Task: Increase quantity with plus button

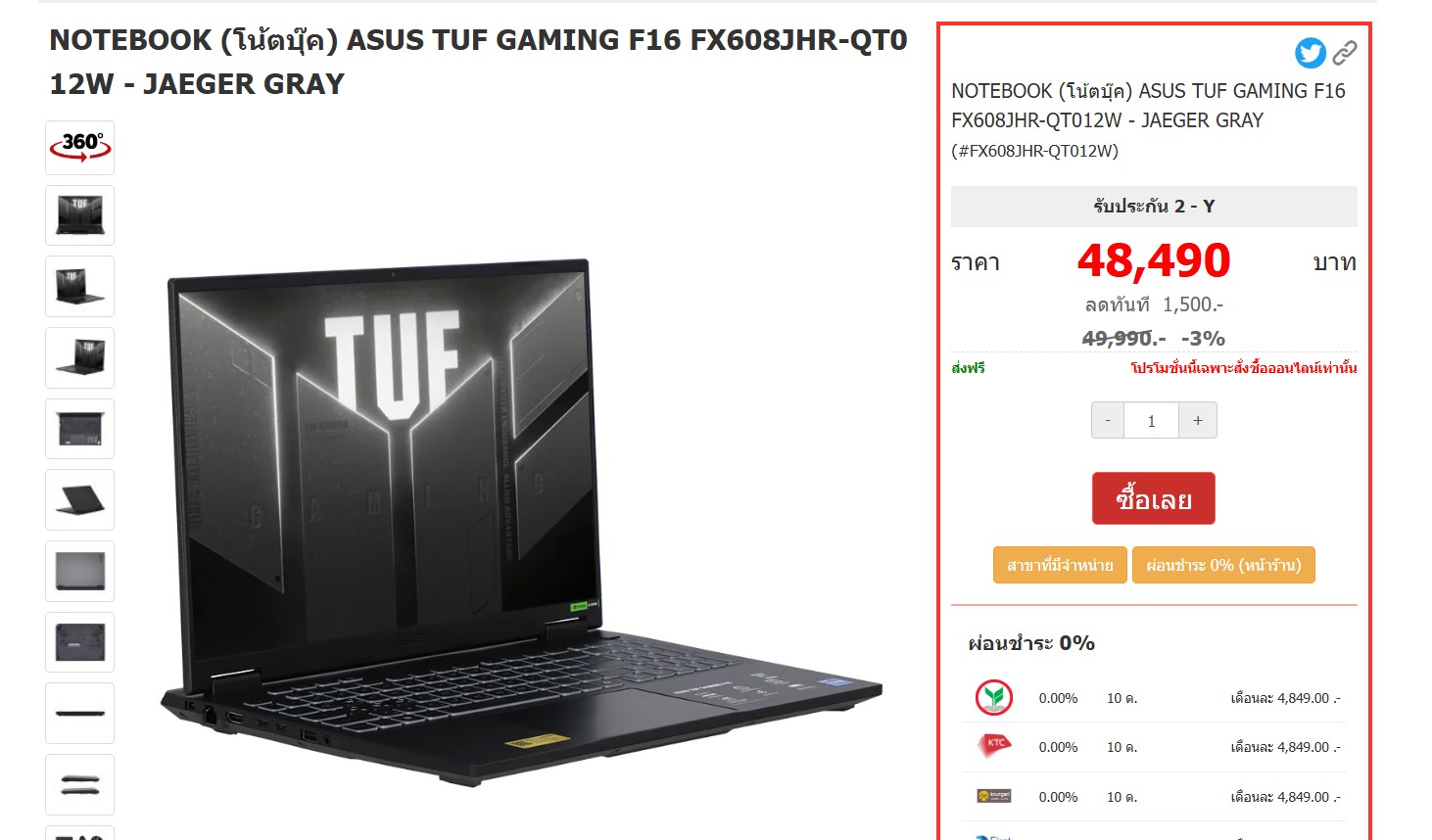Action: [x=1198, y=420]
